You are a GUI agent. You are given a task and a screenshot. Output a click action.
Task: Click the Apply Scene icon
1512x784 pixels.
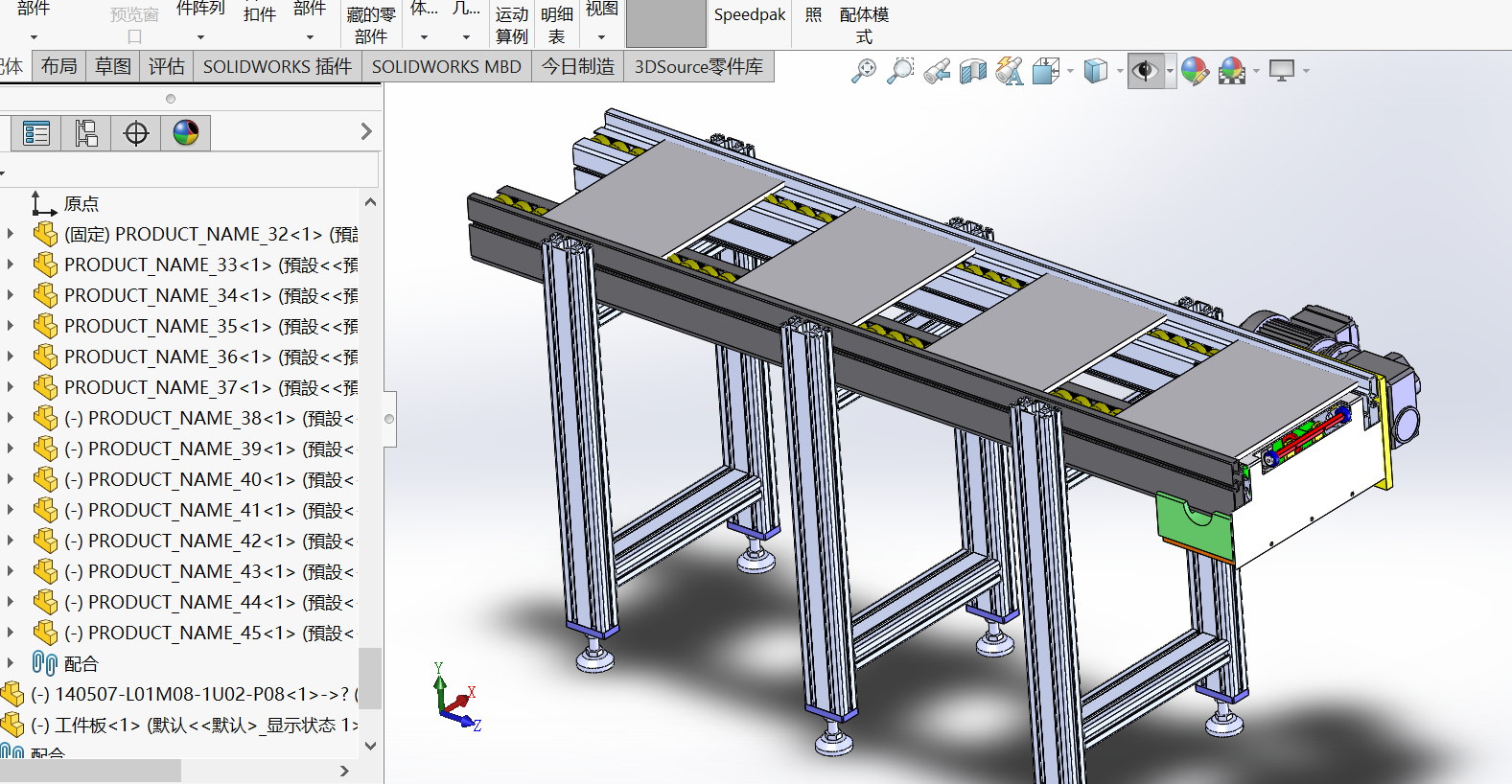(1232, 71)
